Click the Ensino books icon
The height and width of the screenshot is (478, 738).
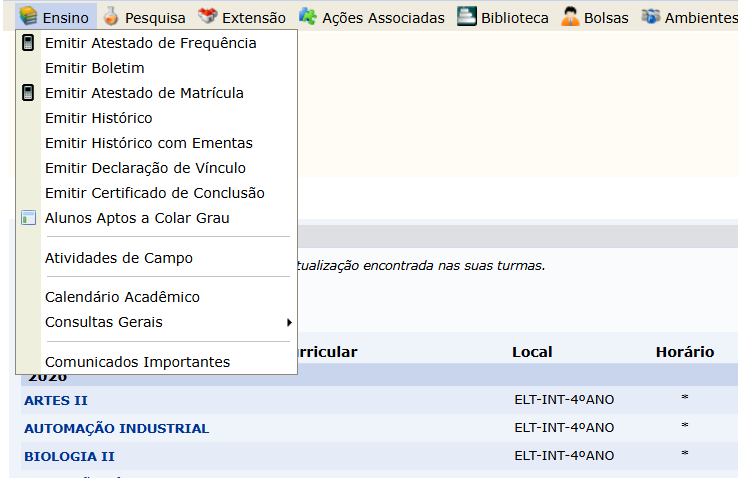pos(28,17)
